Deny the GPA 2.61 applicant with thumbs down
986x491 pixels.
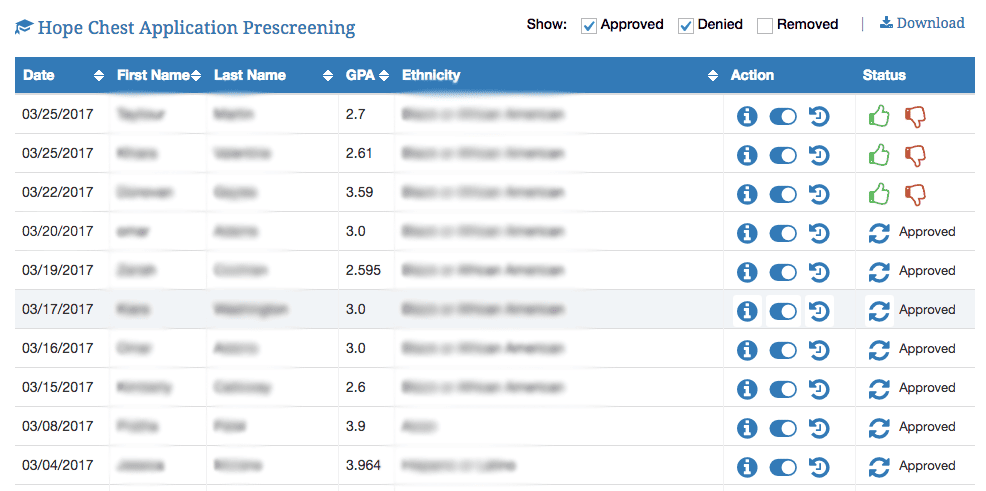click(x=916, y=155)
